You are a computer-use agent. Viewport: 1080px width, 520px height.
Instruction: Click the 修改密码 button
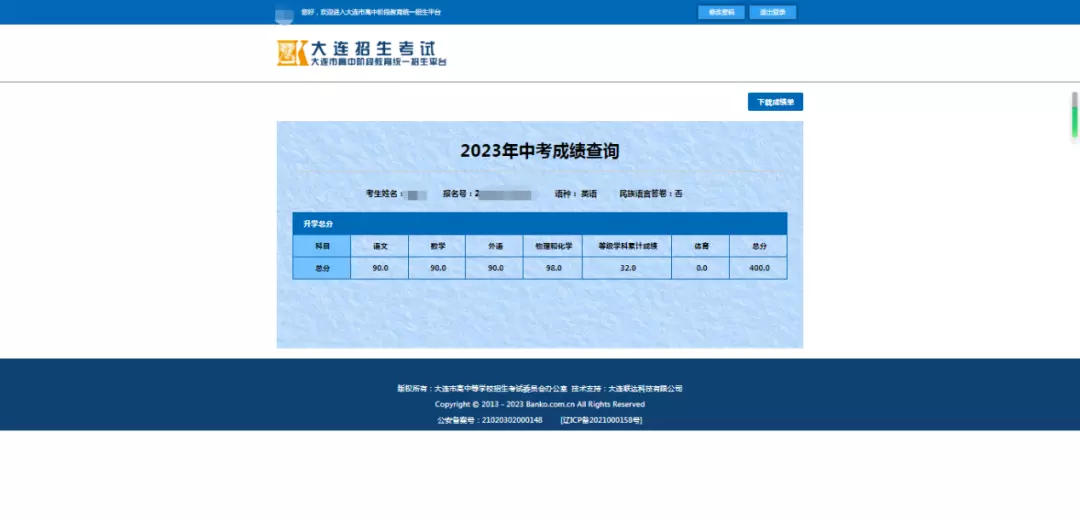[x=721, y=12]
